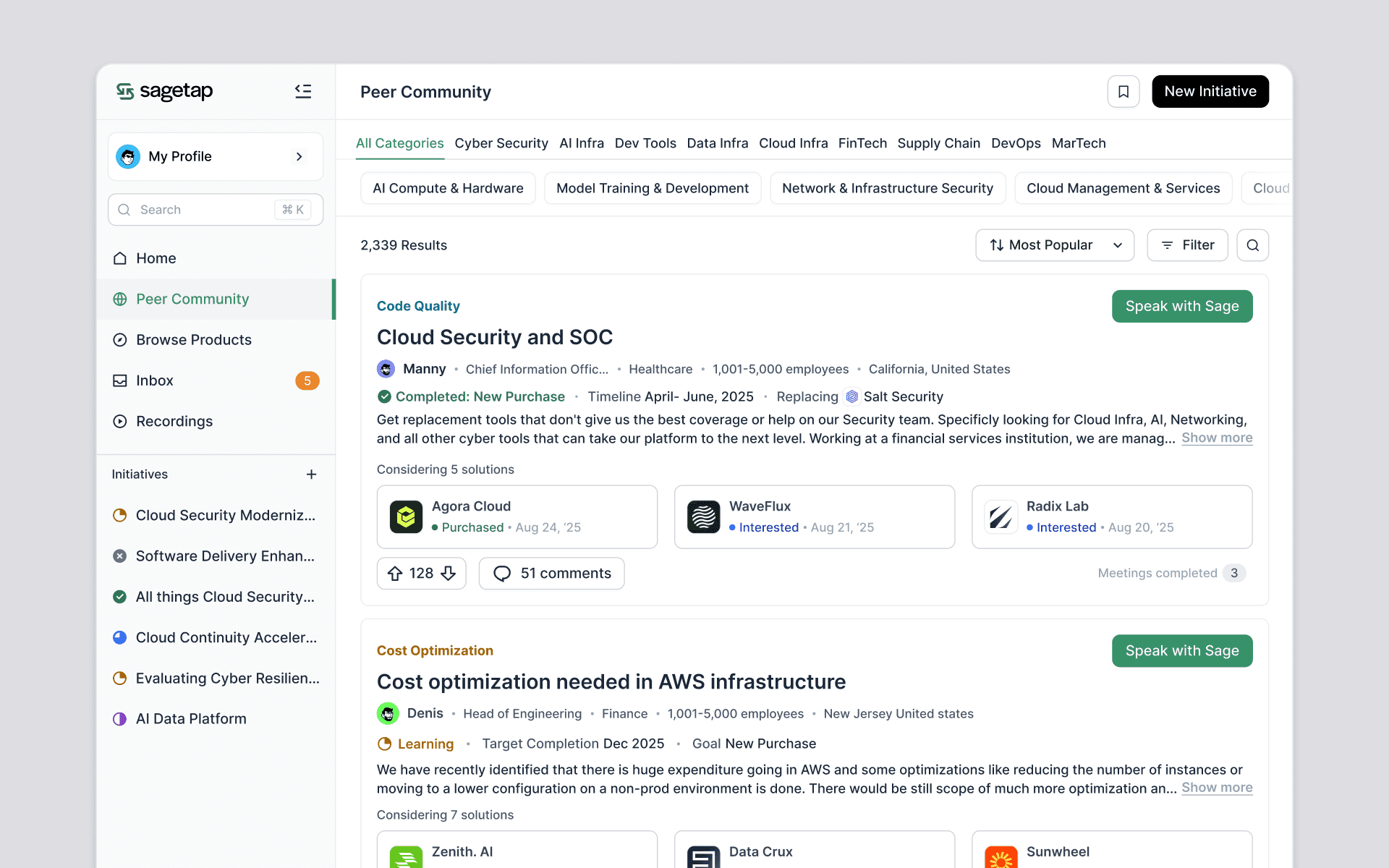Open Recordings from the sidebar
Image resolution: width=1389 pixels, height=868 pixels.
coord(174,421)
